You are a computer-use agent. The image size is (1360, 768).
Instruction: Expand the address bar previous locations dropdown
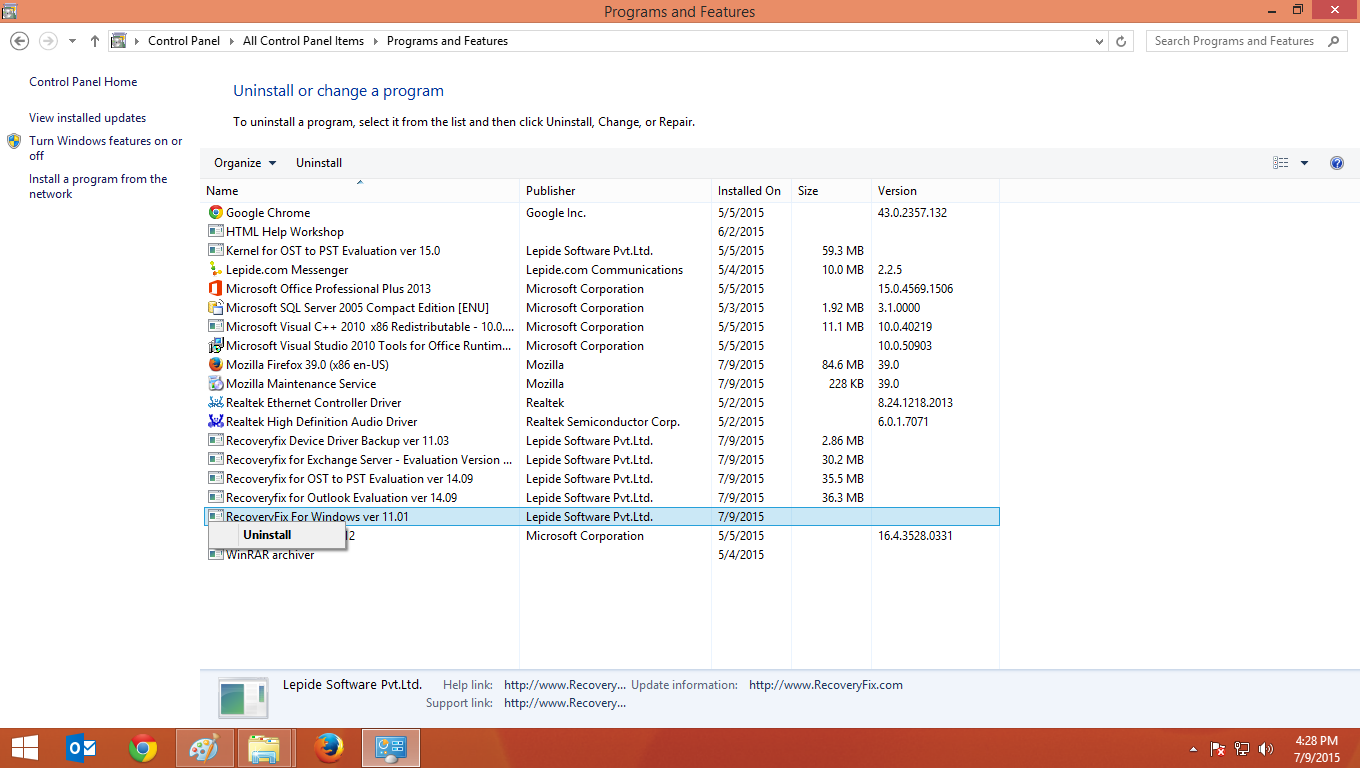pyautogui.click(x=1099, y=41)
